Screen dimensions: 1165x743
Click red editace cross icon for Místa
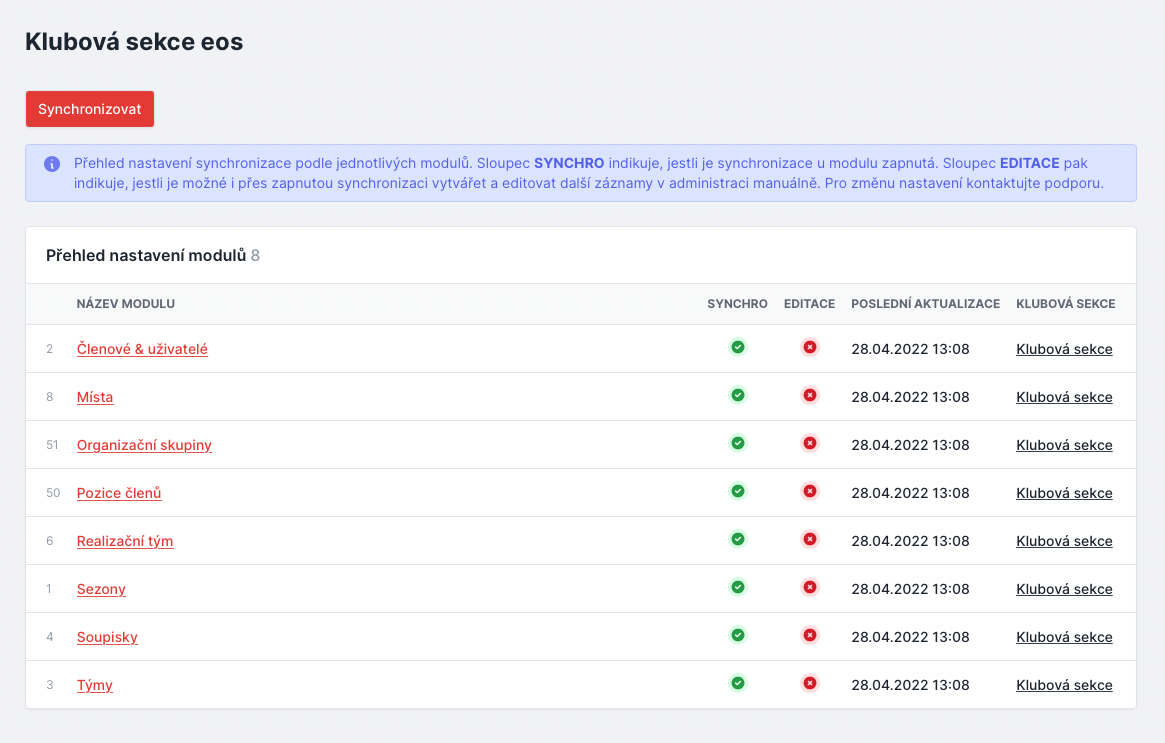(810, 395)
